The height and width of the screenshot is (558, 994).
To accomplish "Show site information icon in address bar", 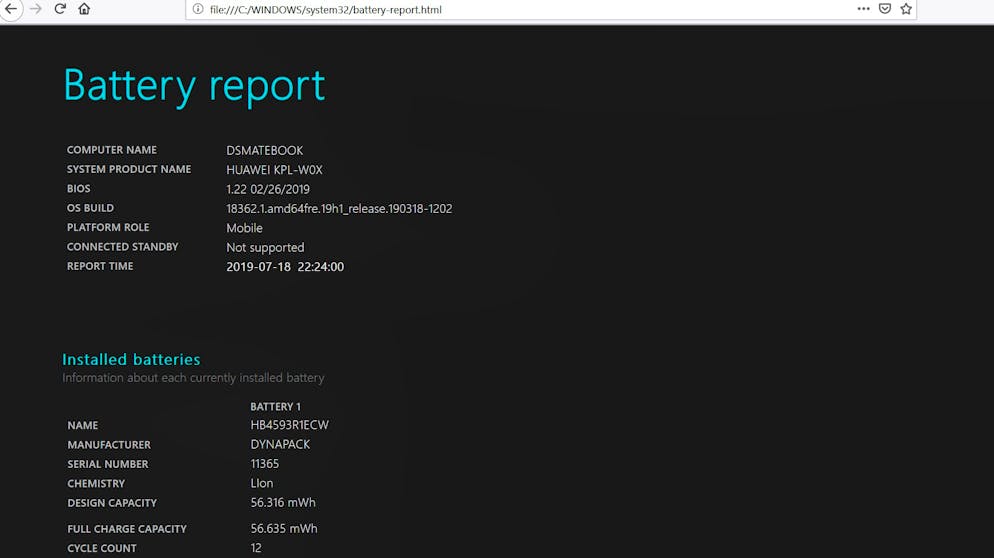I will click(198, 9).
